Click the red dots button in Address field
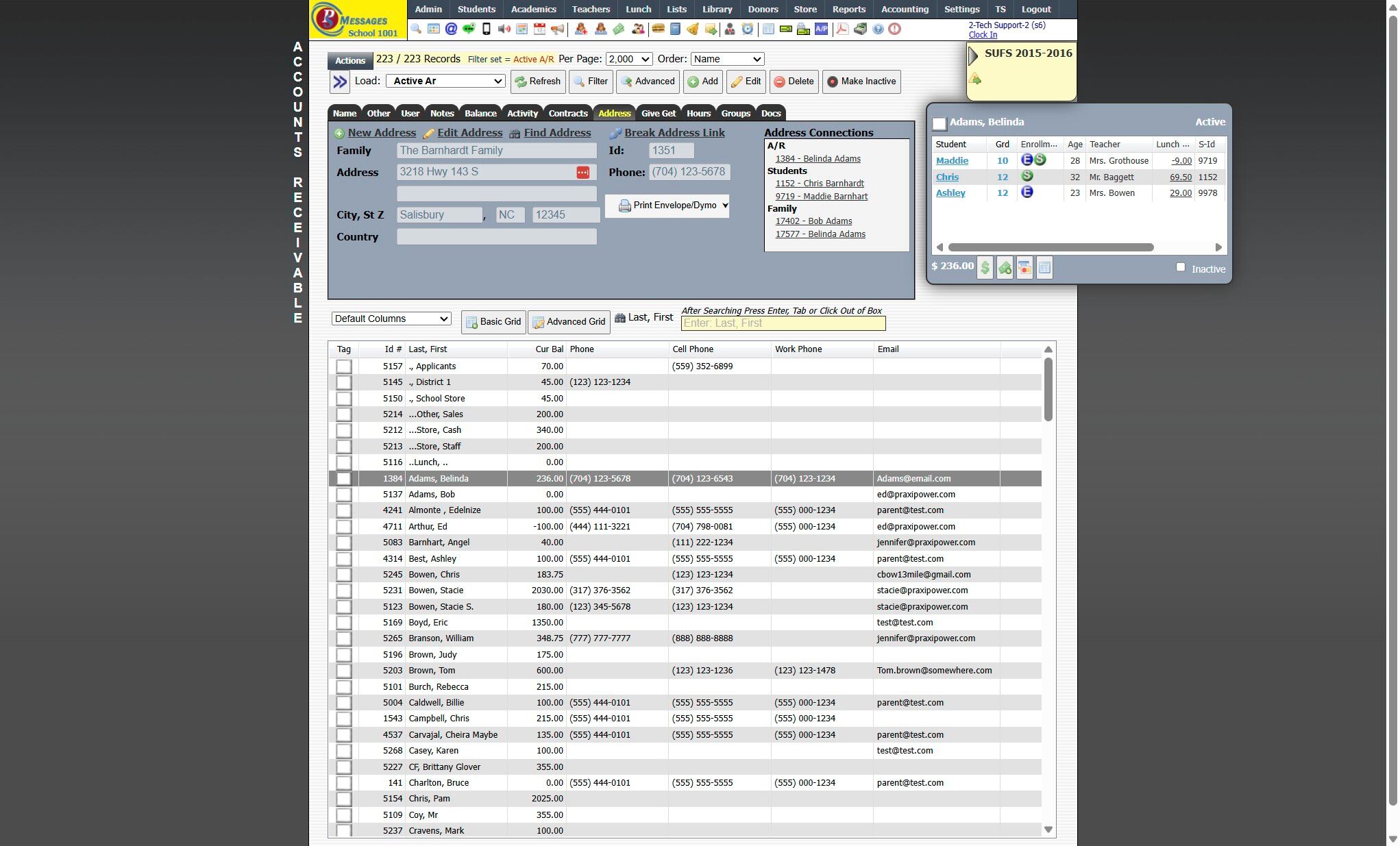This screenshot has height=846, width=1400. (x=582, y=173)
